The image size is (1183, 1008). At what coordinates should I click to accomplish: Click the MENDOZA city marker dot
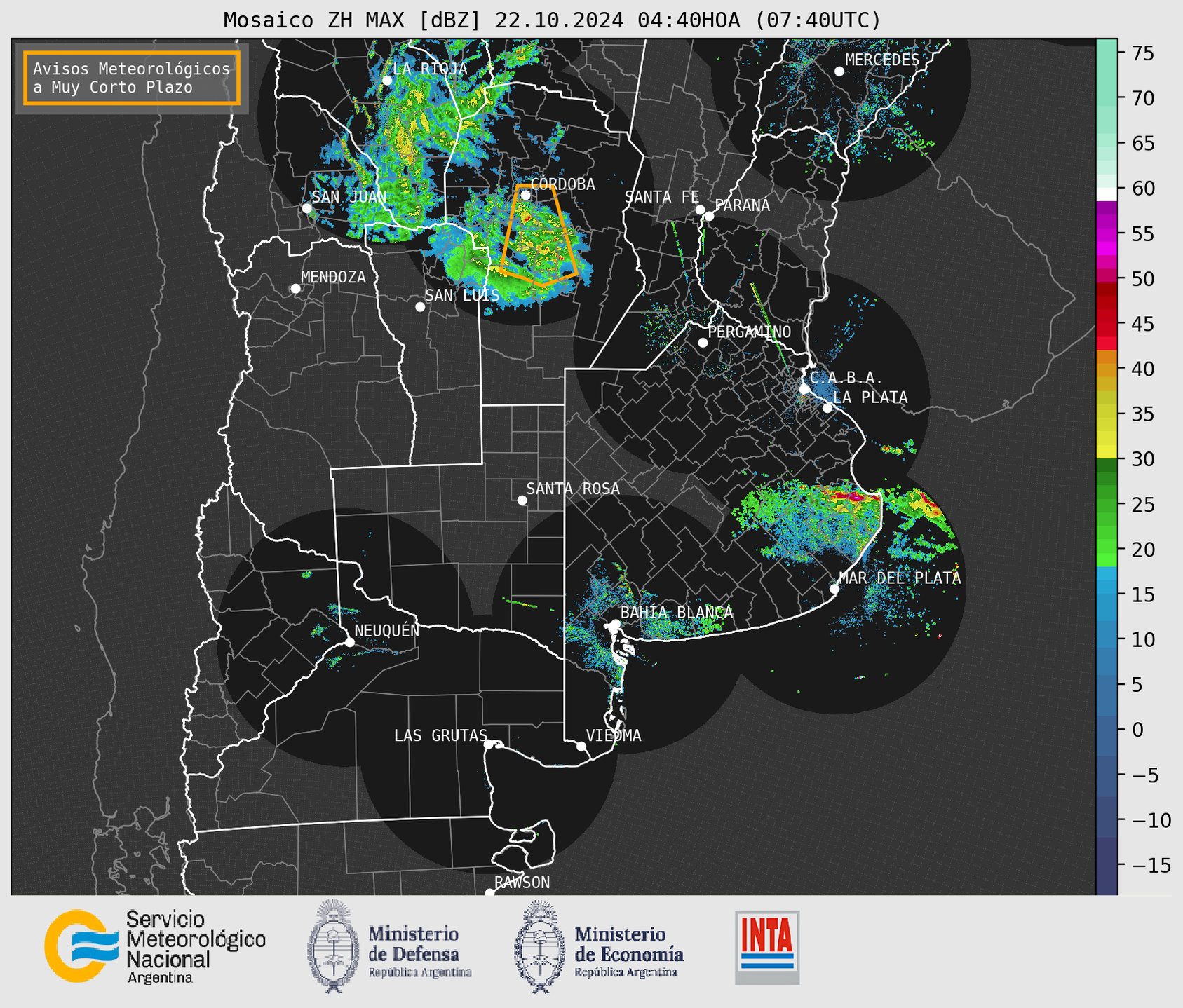[x=295, y=289]
